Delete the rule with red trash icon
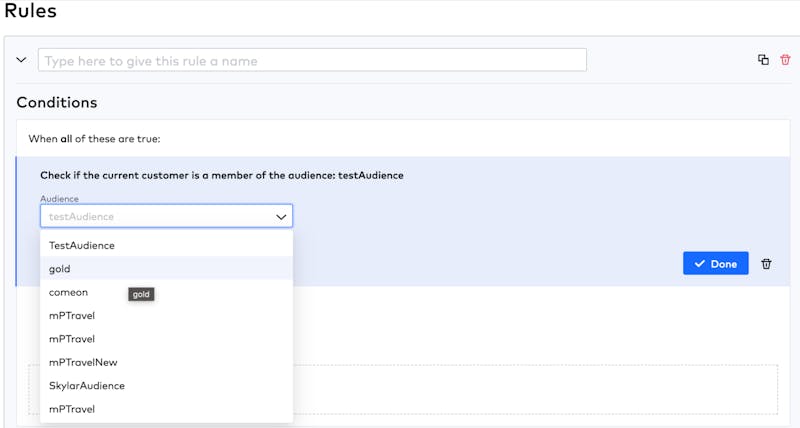 point(785,60)
